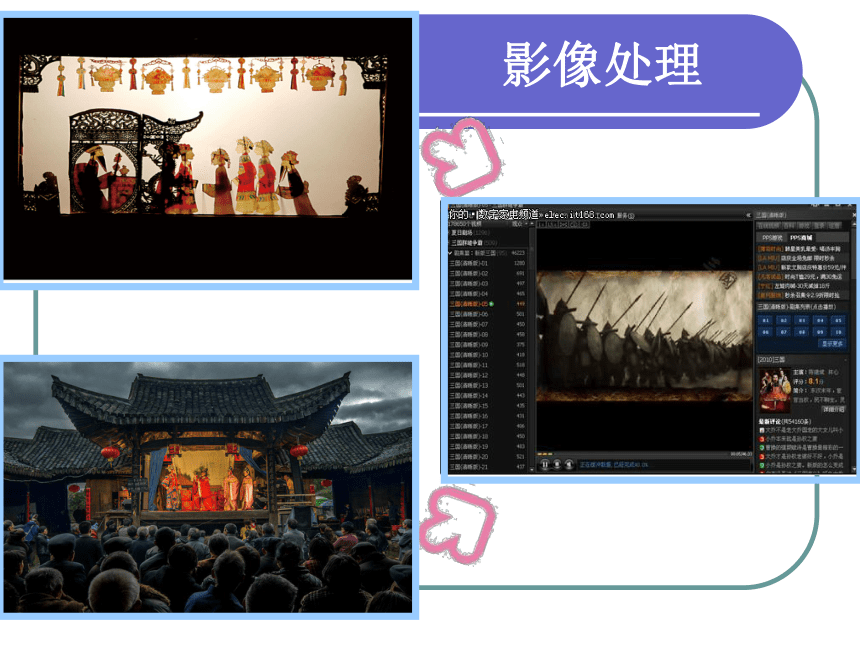The width and height of the screenshot is (860, 645).
Task: Click the green playing indicator beside episode 05
Action: pos(491,304)
